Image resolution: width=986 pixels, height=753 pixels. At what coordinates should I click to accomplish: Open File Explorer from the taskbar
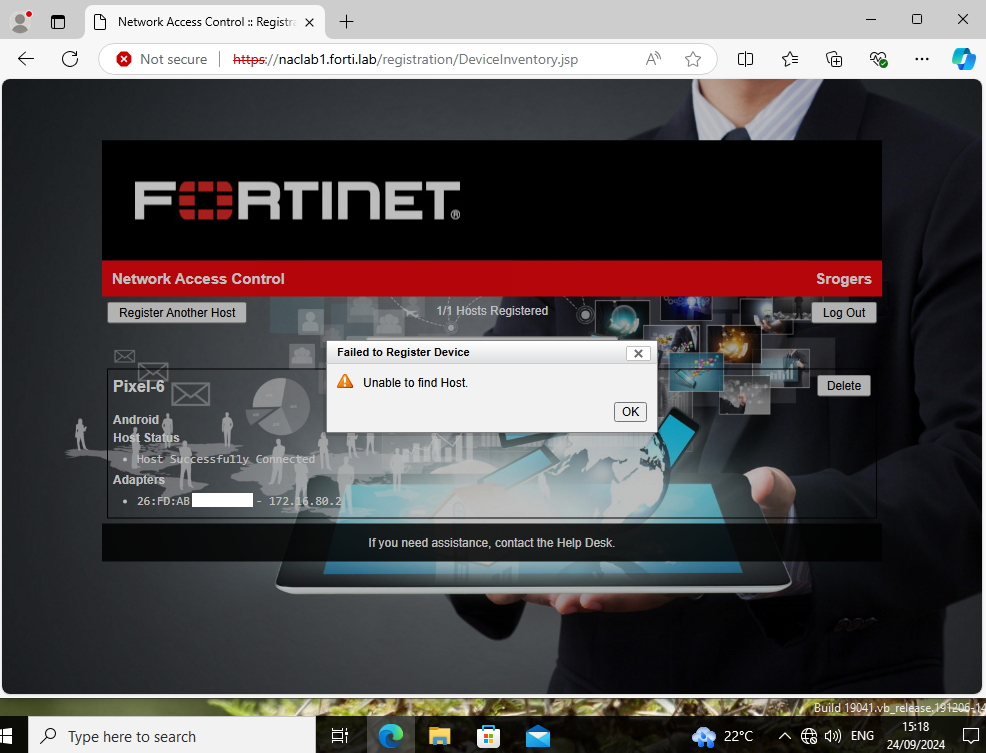(440, 735)
